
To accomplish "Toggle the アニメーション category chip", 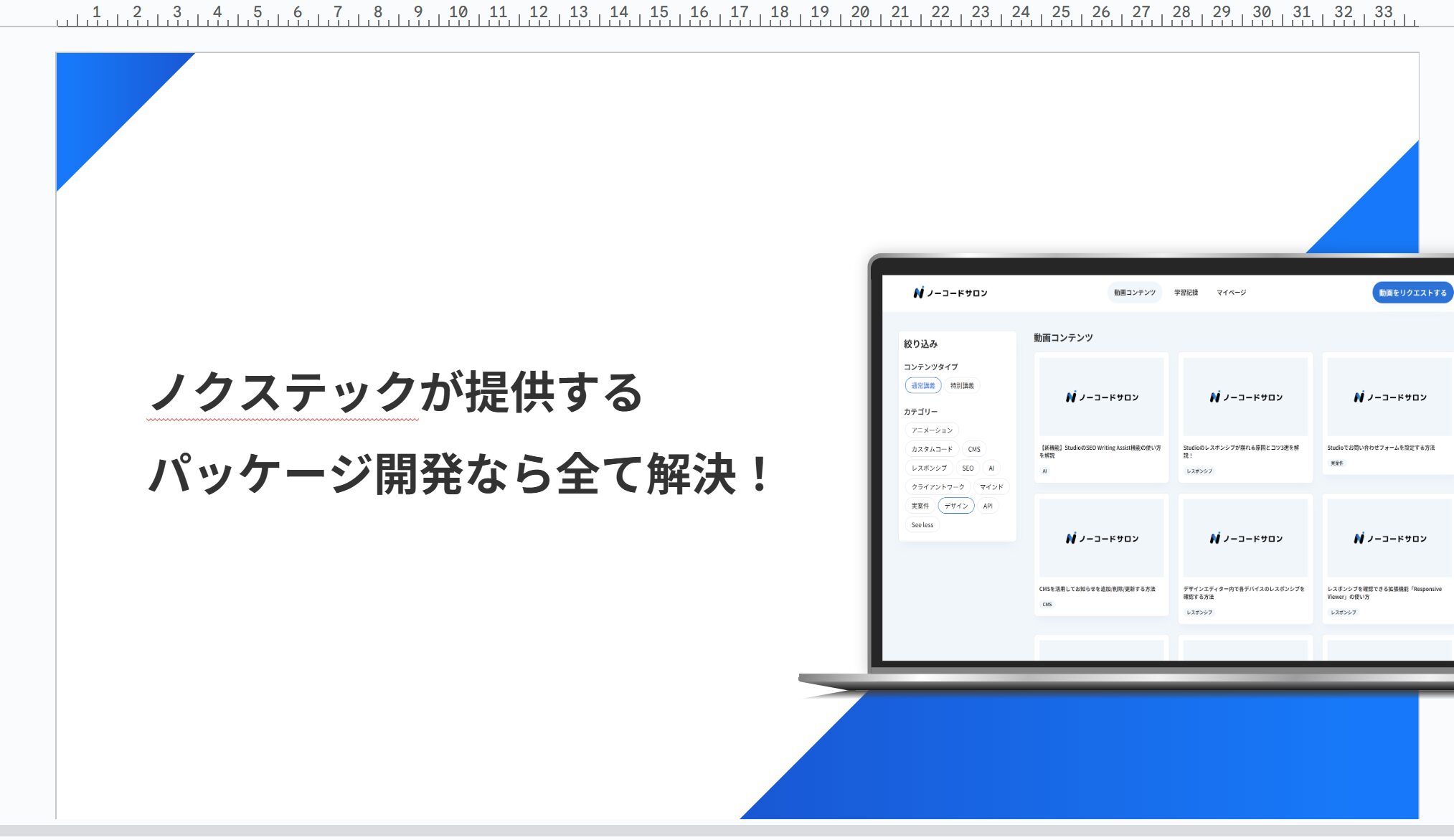I will click(932, 430).
